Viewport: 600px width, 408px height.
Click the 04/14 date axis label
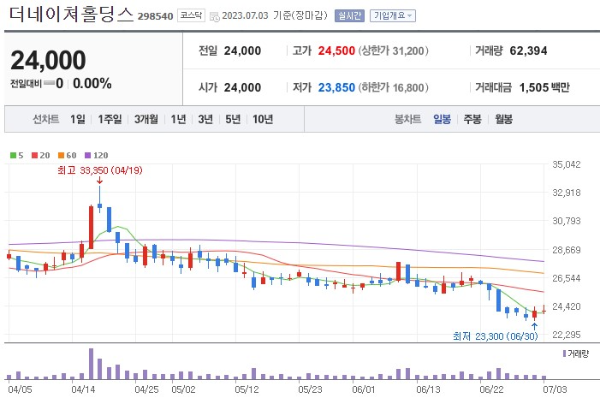(x=83, y=390)
